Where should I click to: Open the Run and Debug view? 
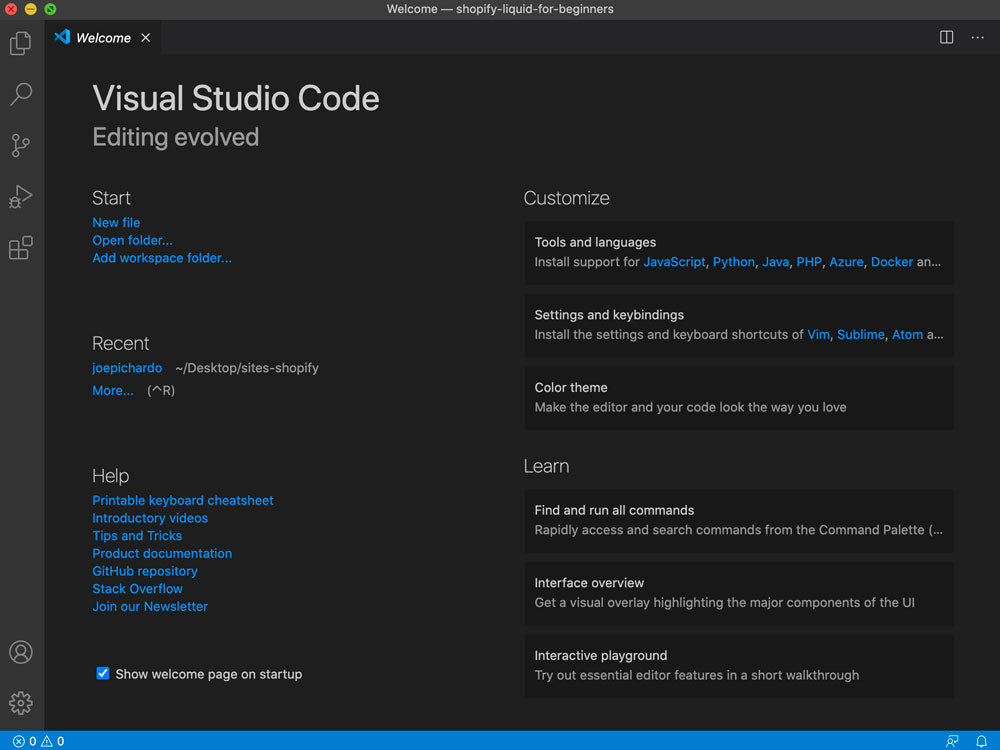tap(21, 197)
